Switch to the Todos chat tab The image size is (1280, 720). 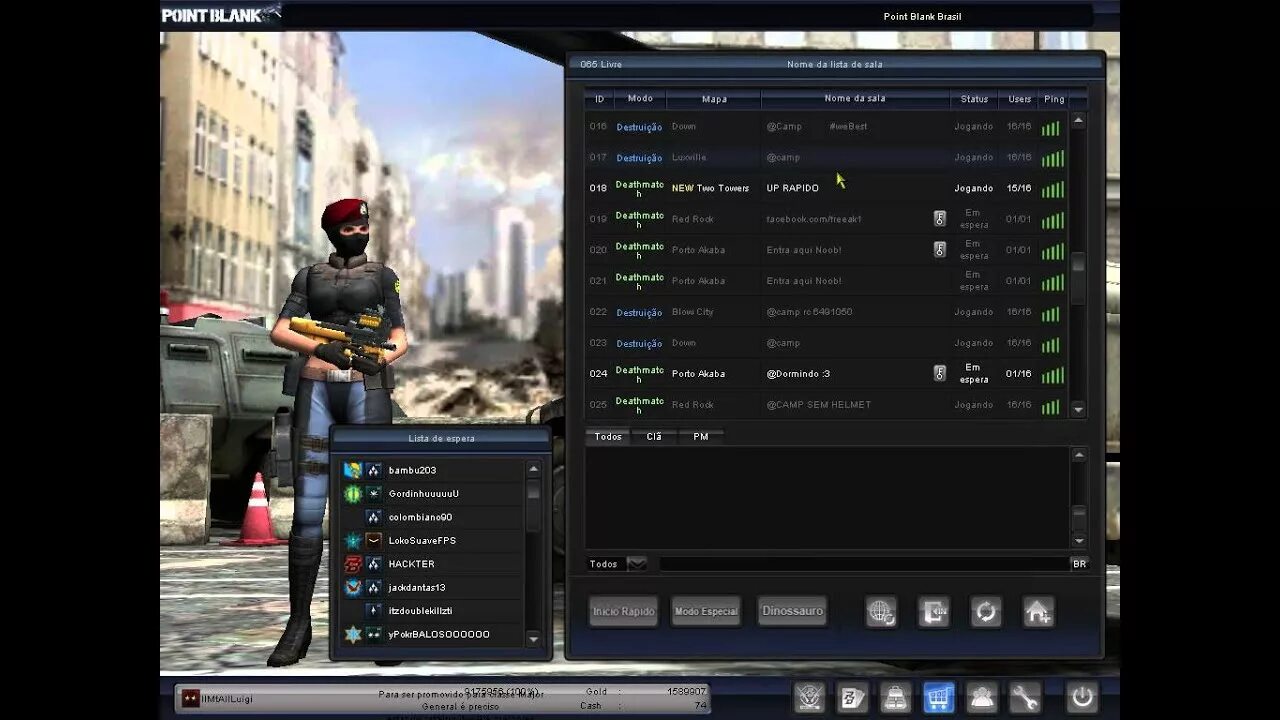608,437
